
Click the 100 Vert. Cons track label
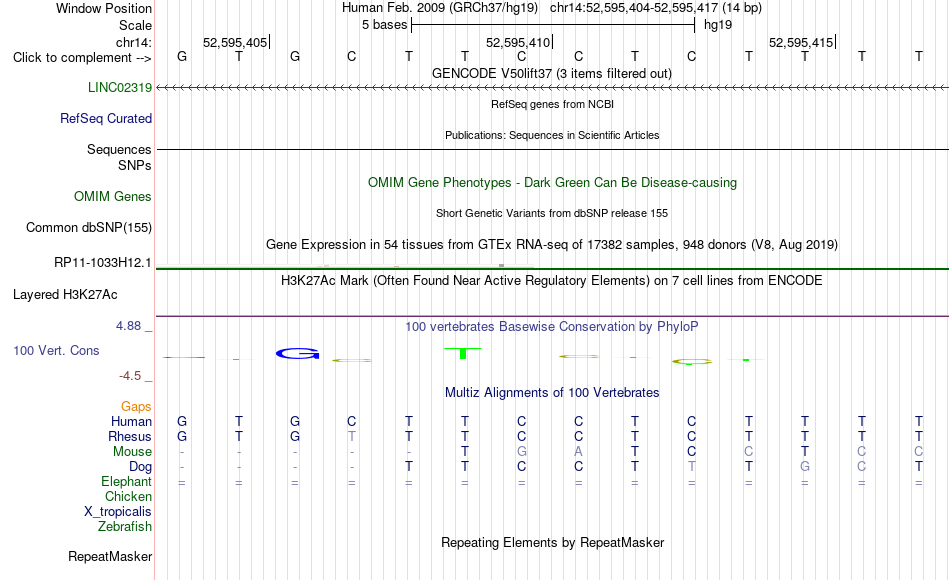[56, 350]
